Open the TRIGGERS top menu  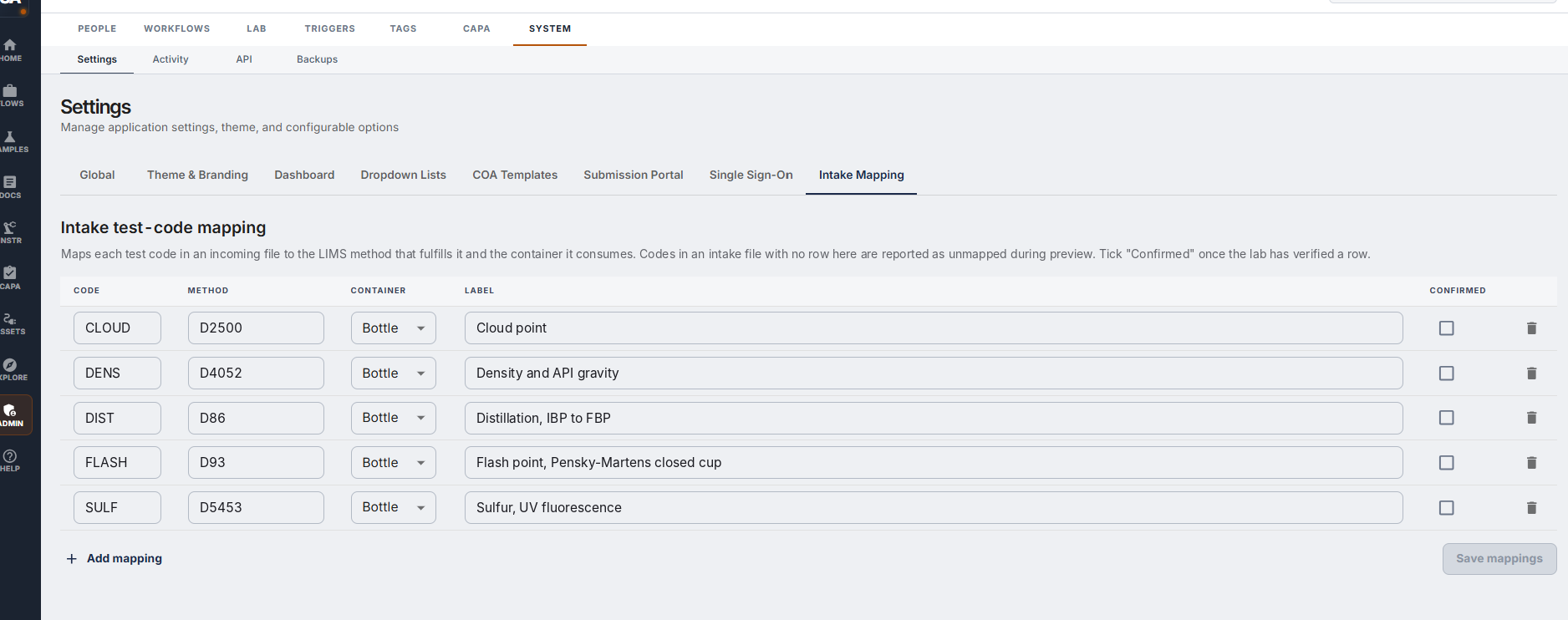pos(329,28)
